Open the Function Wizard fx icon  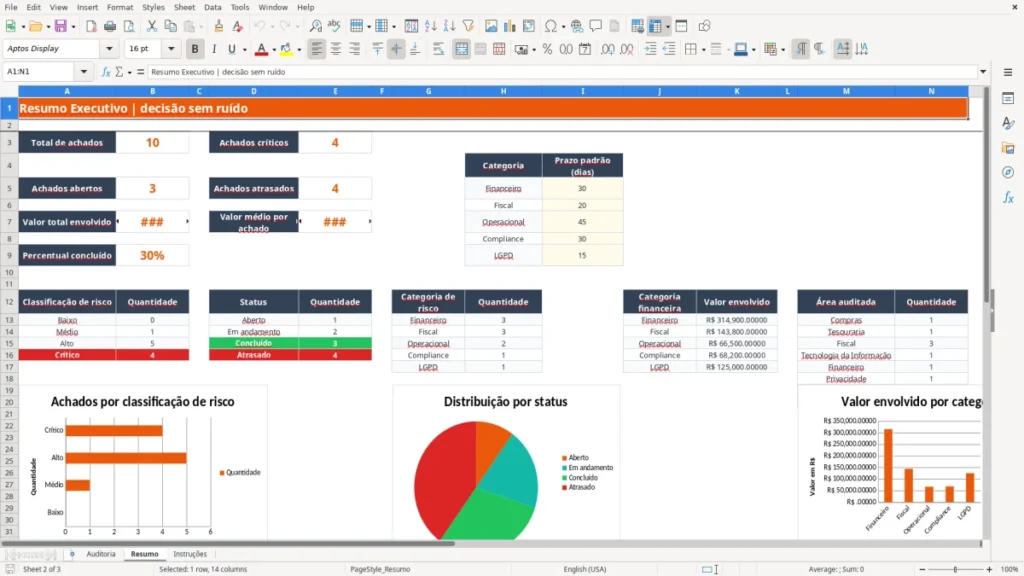105,72
